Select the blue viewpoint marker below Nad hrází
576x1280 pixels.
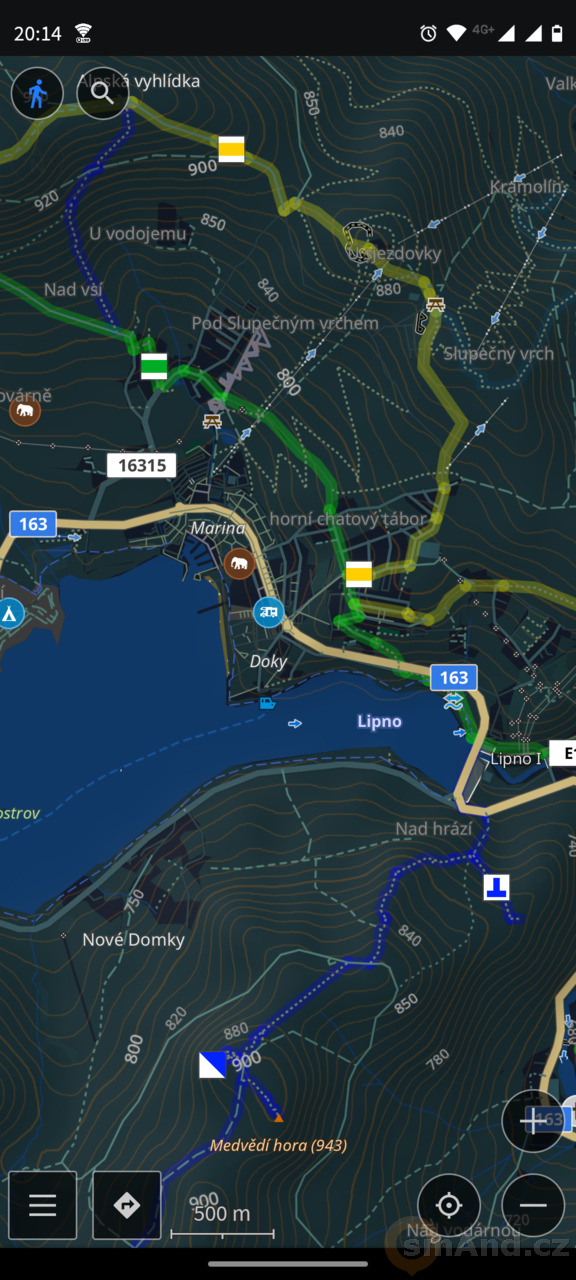[496, 887]
